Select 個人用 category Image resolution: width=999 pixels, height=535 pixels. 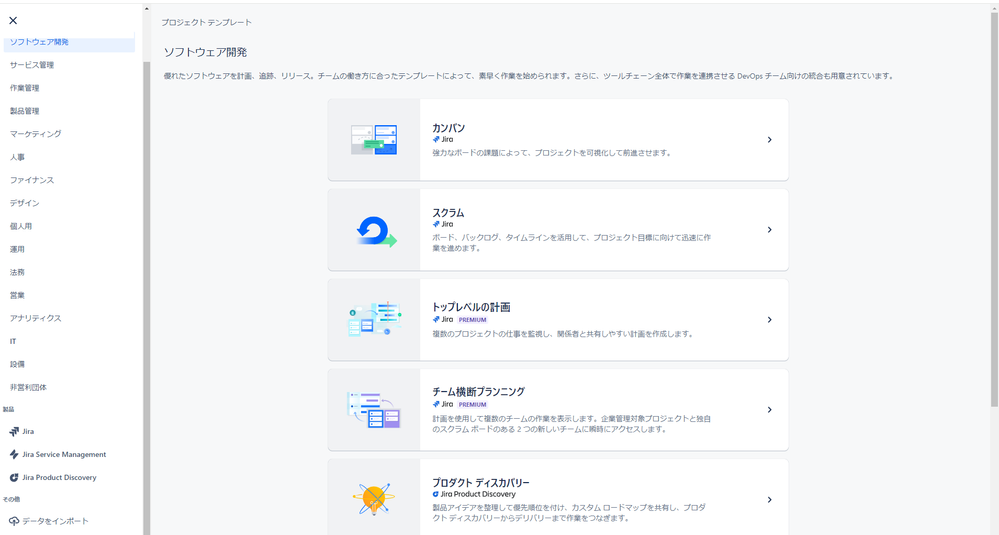[20, 226]
